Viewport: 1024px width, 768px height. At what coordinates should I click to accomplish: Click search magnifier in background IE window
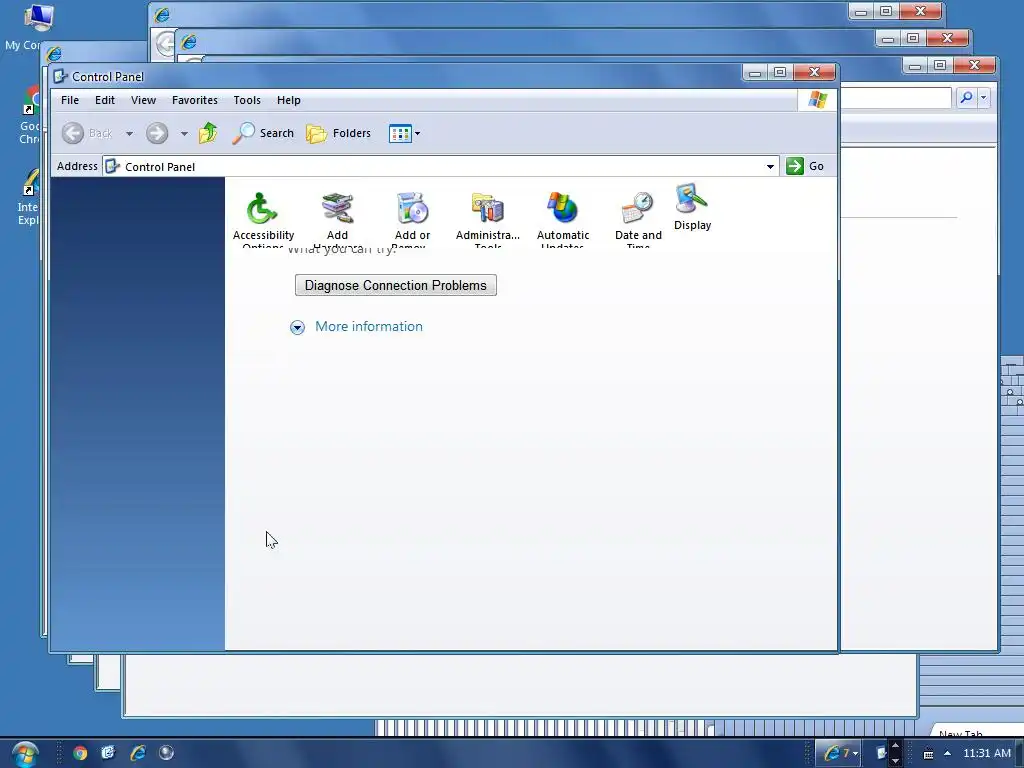pyautogui.click(x=967, y=98)
